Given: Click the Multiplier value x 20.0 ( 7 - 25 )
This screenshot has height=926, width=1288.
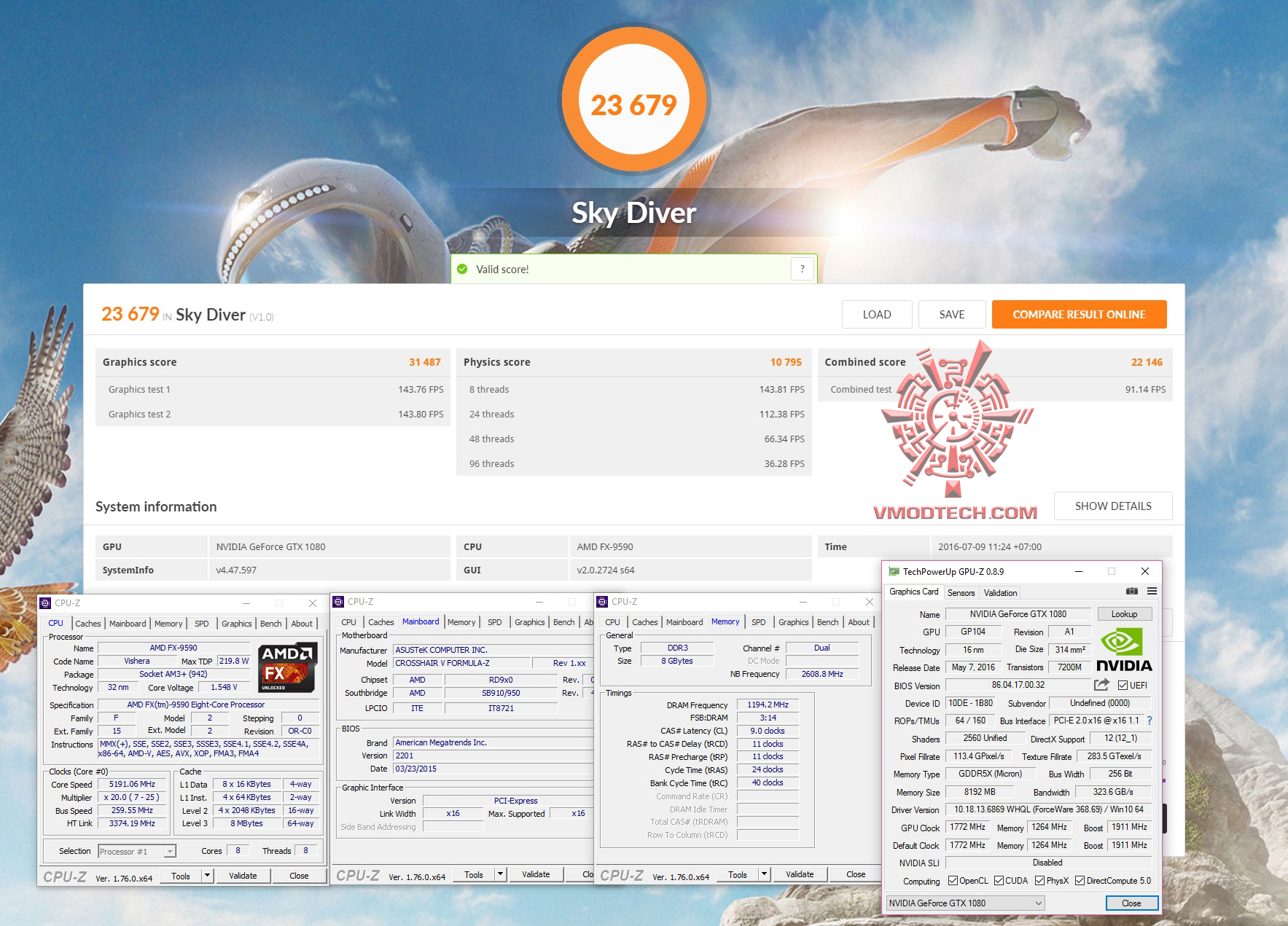Looking at the screenshot, I should (132, 797).
